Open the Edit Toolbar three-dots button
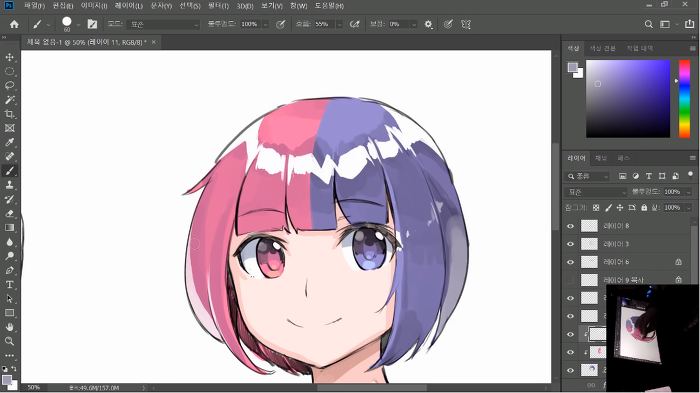Image resolution: width=700 pixels, height=393 pixels. pyautogui.click(x=9, y=355)
